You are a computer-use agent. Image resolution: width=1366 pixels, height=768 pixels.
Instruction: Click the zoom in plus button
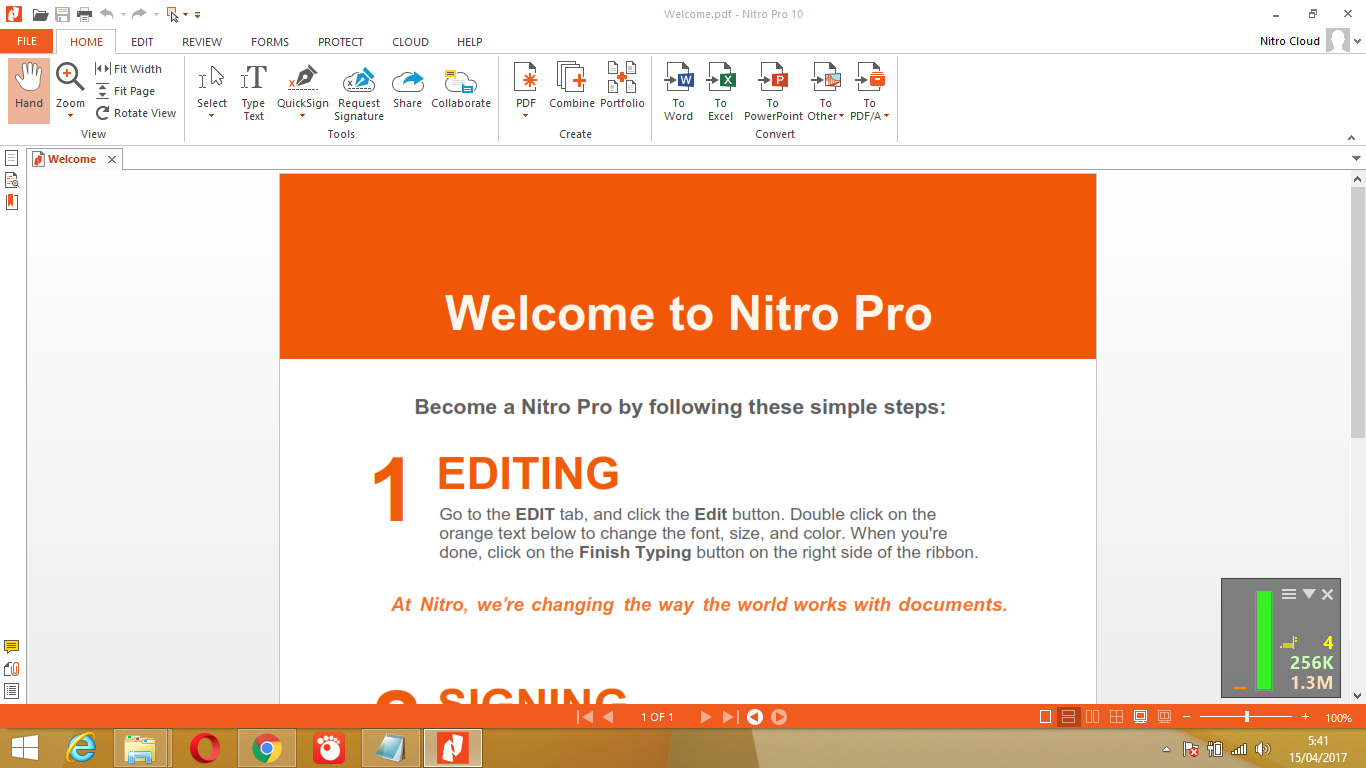(x=1305, y=717)
